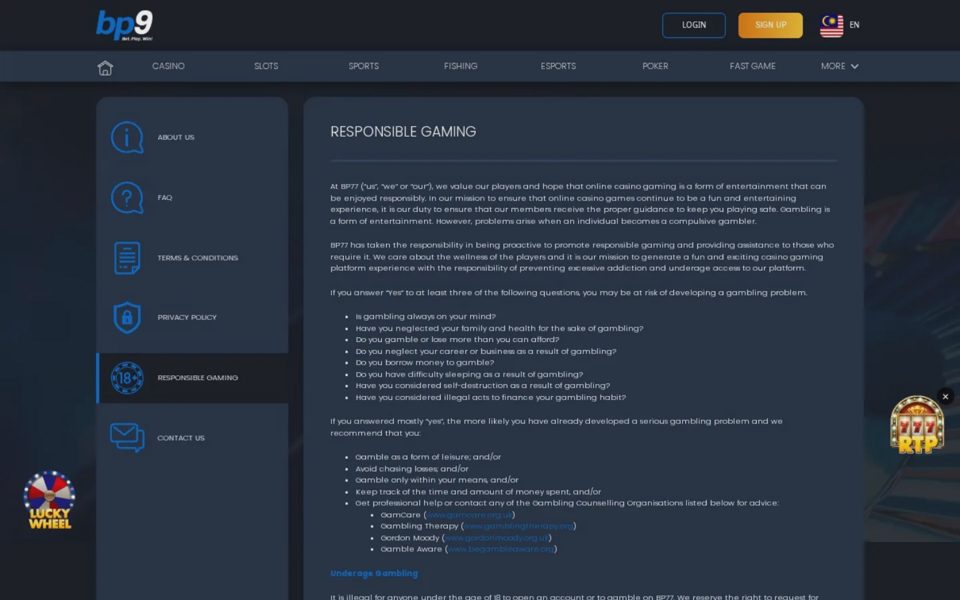
Task: Select the FAQ sidebar label
Action: pyautogui.click(x=165, y=197)
